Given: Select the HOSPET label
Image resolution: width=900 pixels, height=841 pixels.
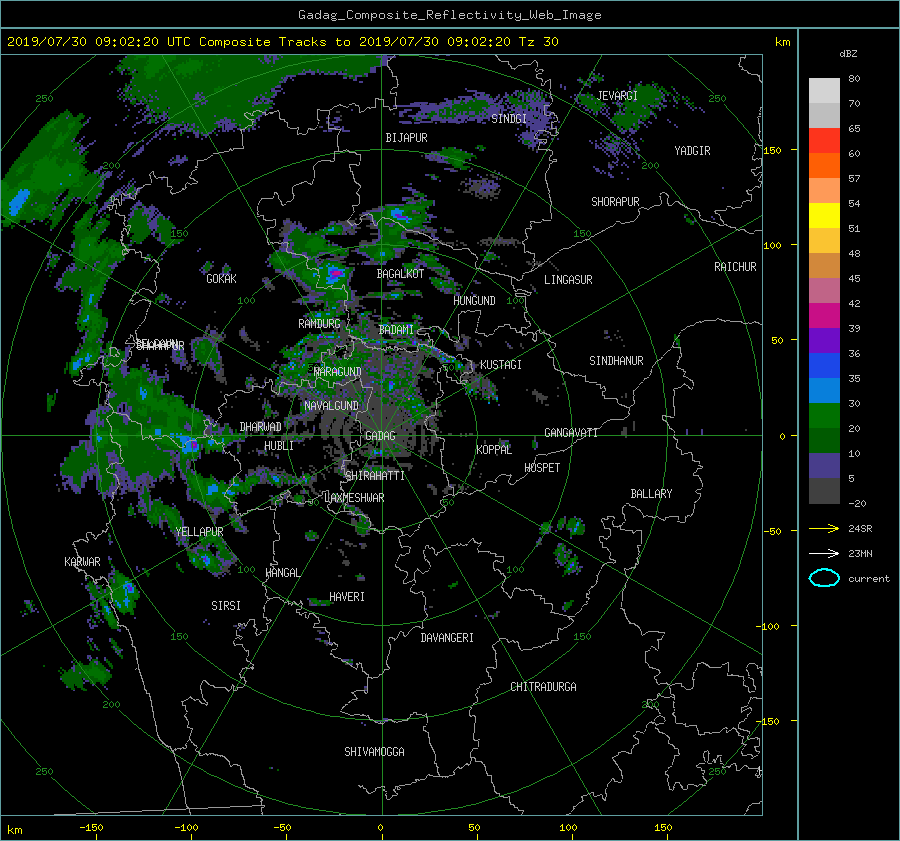Looking at the screenshot, I should (542, 468).
